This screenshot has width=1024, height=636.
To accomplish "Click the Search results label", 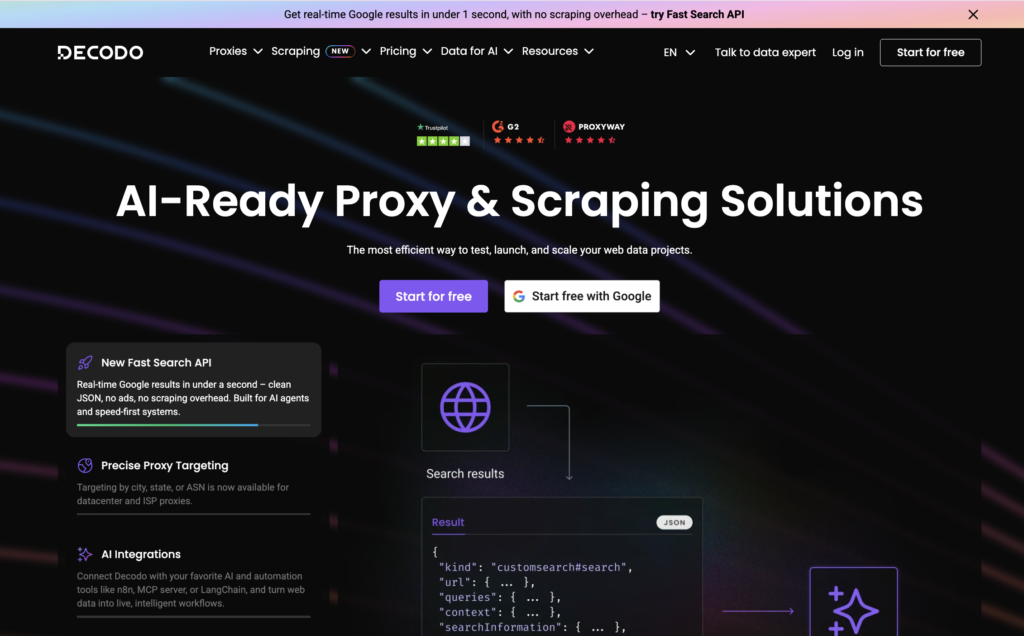I will click(x=465, y=474).
